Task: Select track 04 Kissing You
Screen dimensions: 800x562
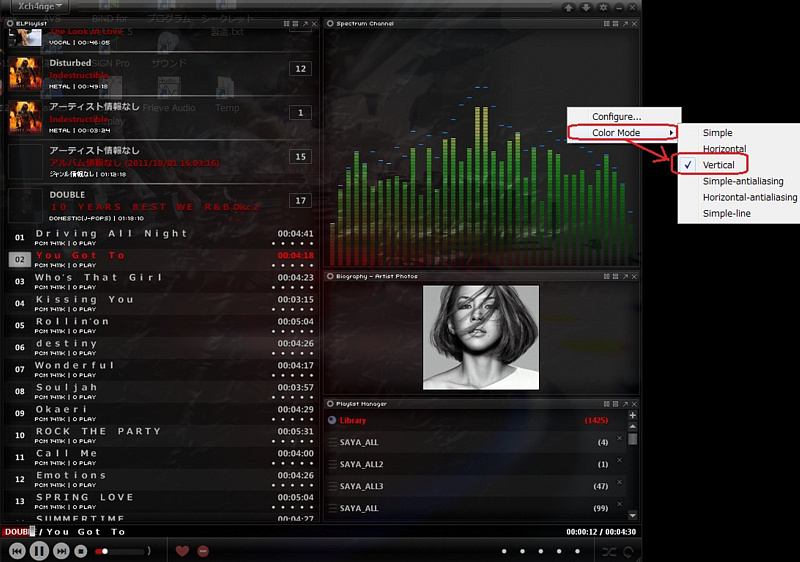Action: tap(162, 303)
